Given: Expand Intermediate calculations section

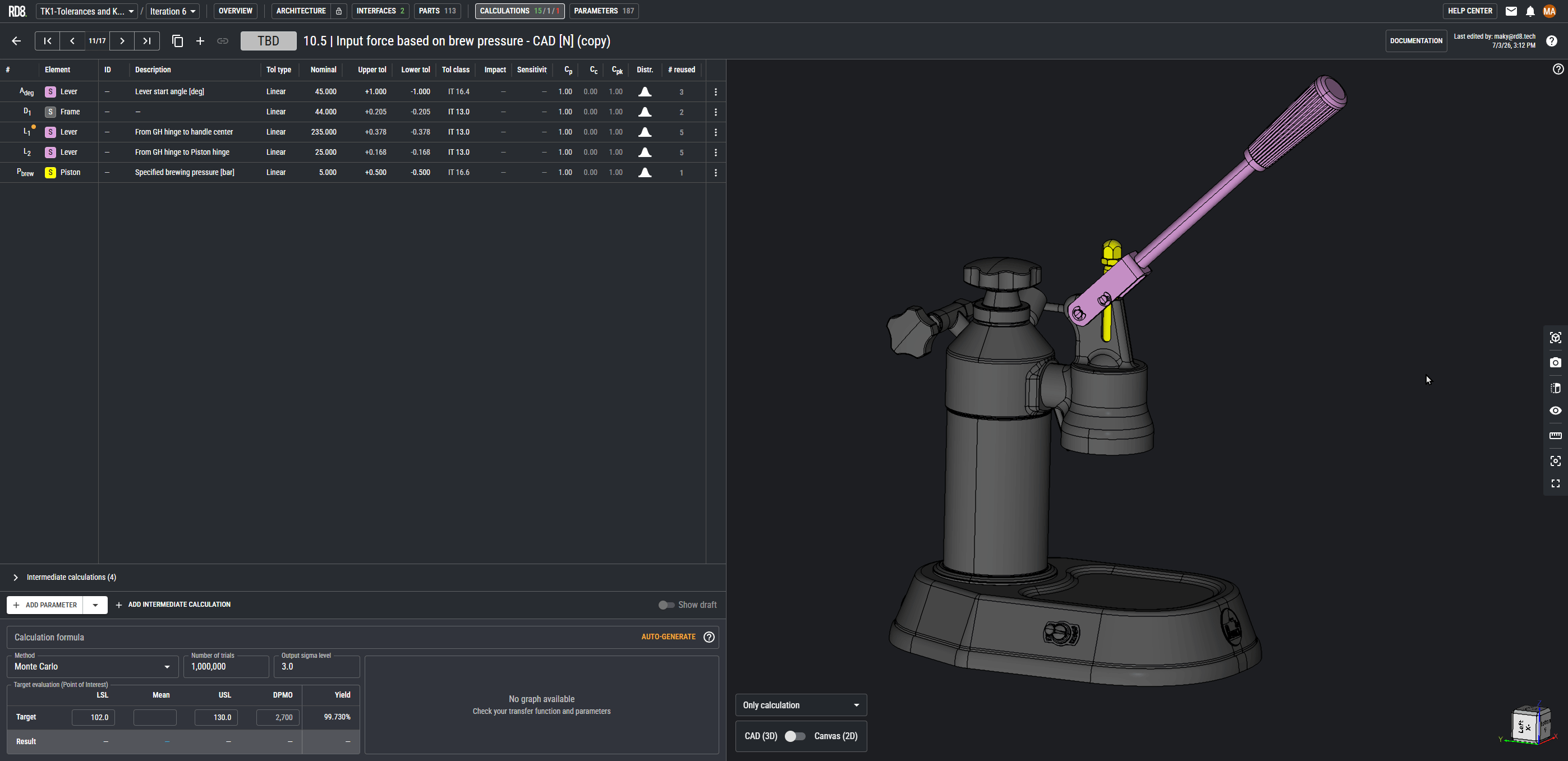Looking at the screenshot, I should [x=16, y=577].
